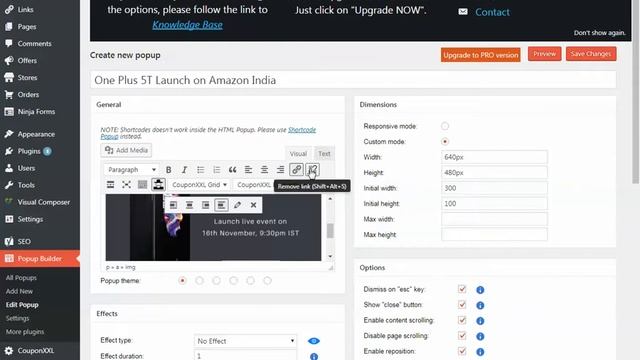This screenshot has width=640, height=360.
Task: Set image align right in image toolbar
Action: (x=205, y=205)
